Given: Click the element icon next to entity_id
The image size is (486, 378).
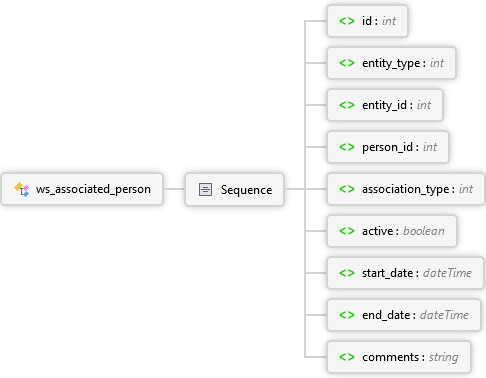Looking at the screenshot, I should tap(347, 105).
